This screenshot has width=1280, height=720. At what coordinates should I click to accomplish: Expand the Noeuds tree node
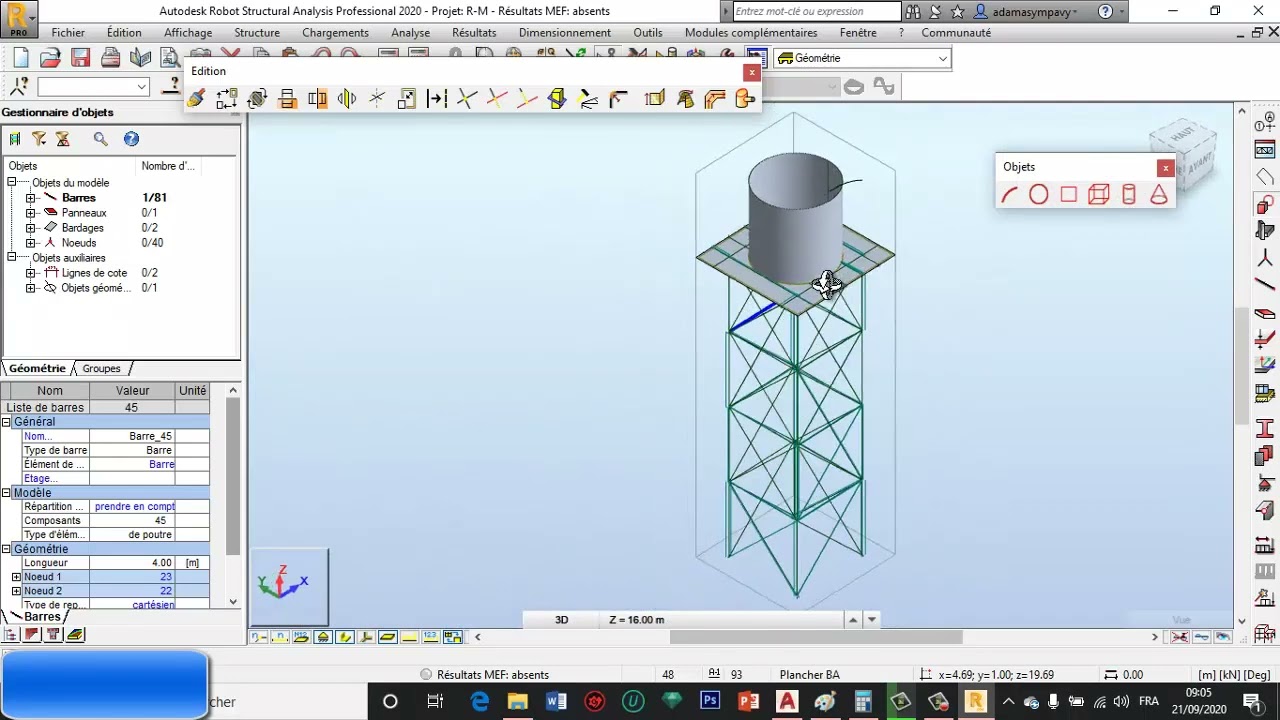[31, 243]
